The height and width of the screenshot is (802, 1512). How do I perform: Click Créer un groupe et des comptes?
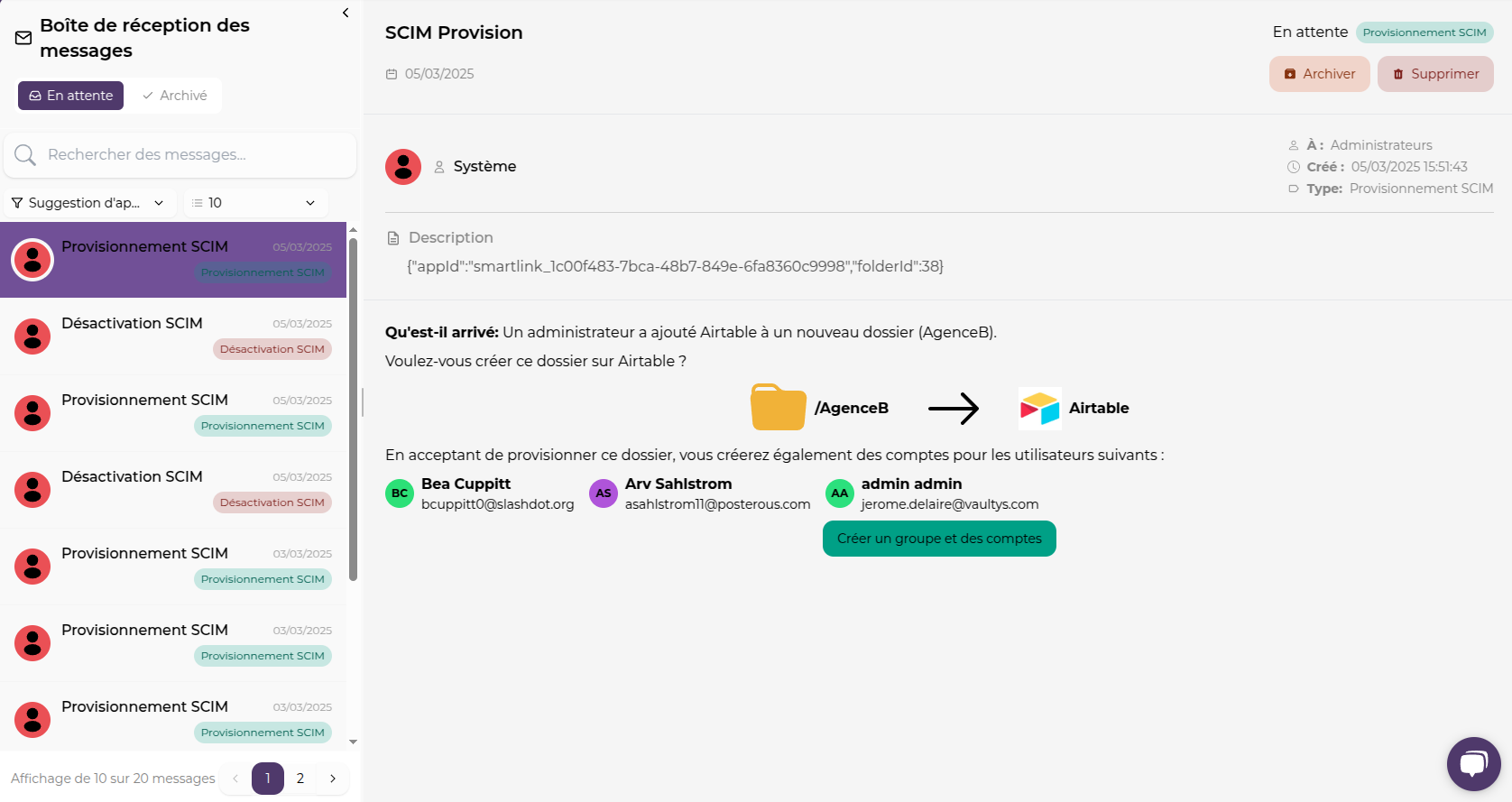click(x=939, y=539)
